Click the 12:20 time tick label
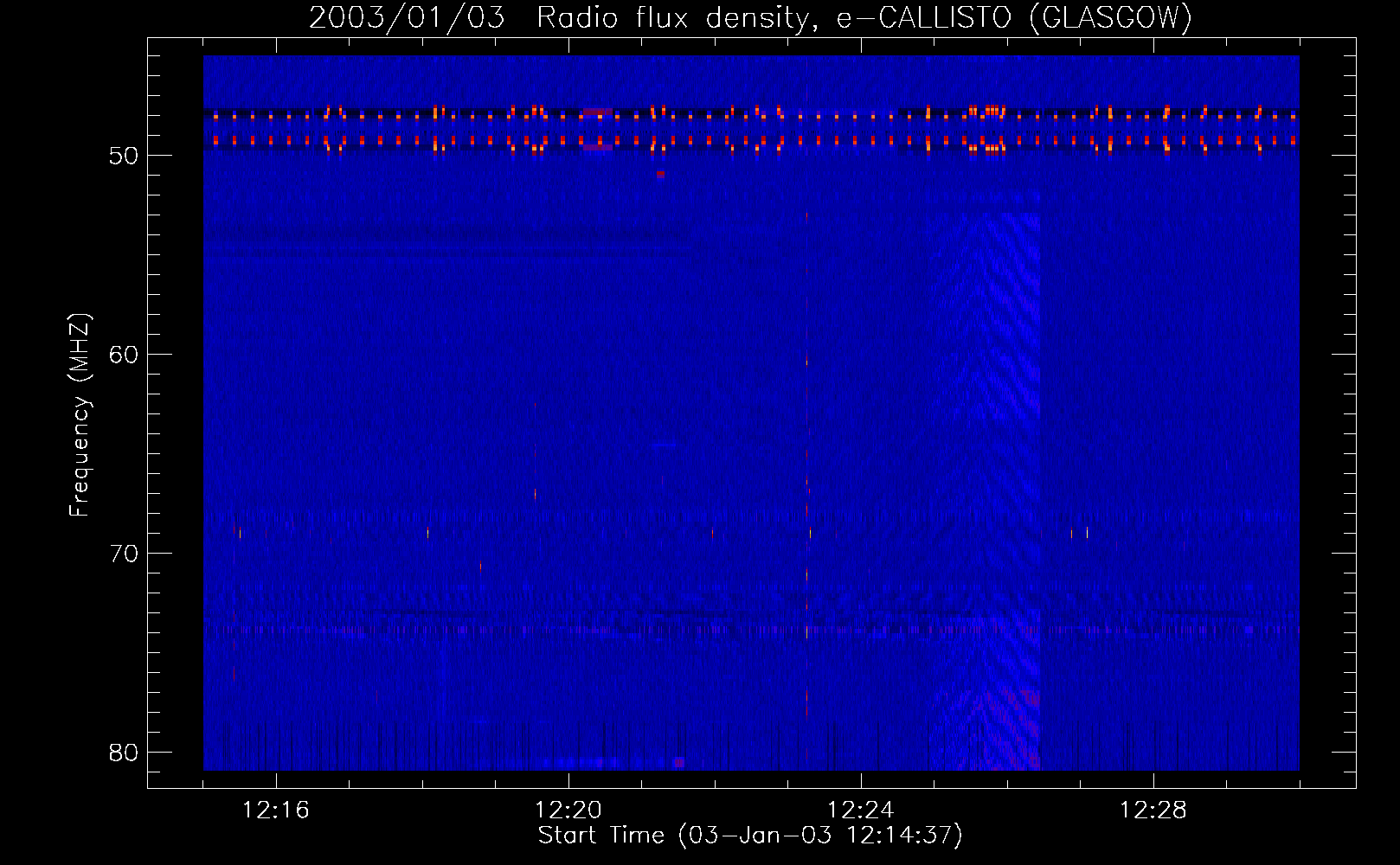Screen dimensions: 1400x865 (x=568, y=811)
